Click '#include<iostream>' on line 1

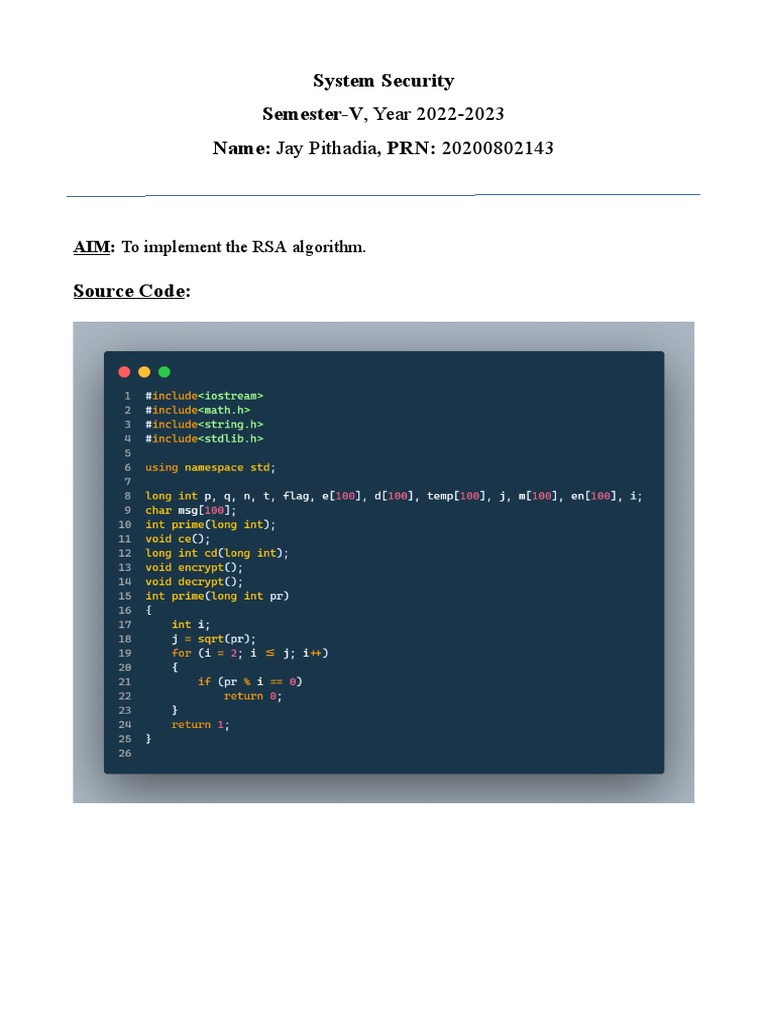pyautogui.click(x=204, y=396)
